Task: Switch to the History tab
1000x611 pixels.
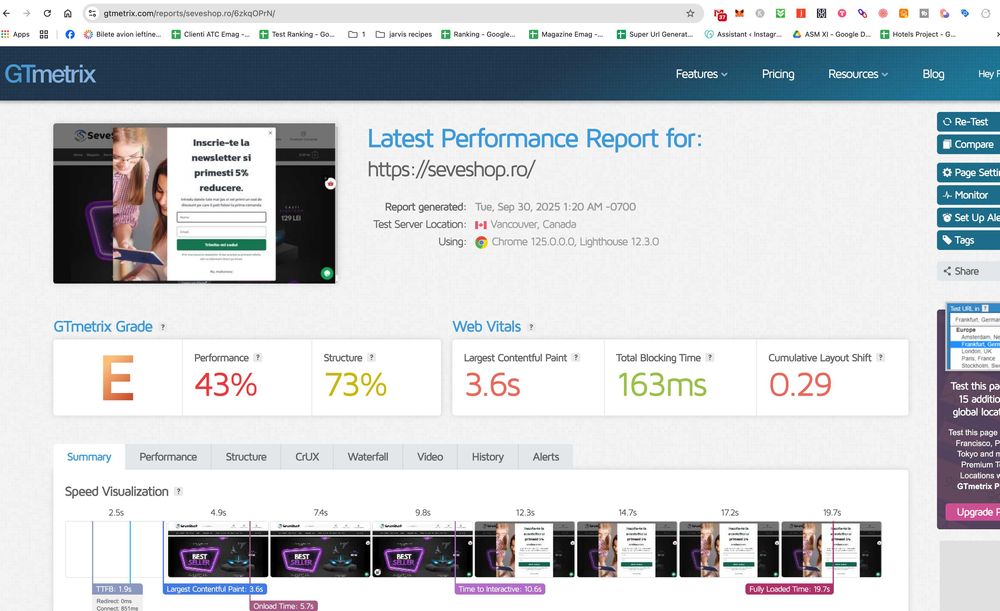Action: click(x=488, y=457)
